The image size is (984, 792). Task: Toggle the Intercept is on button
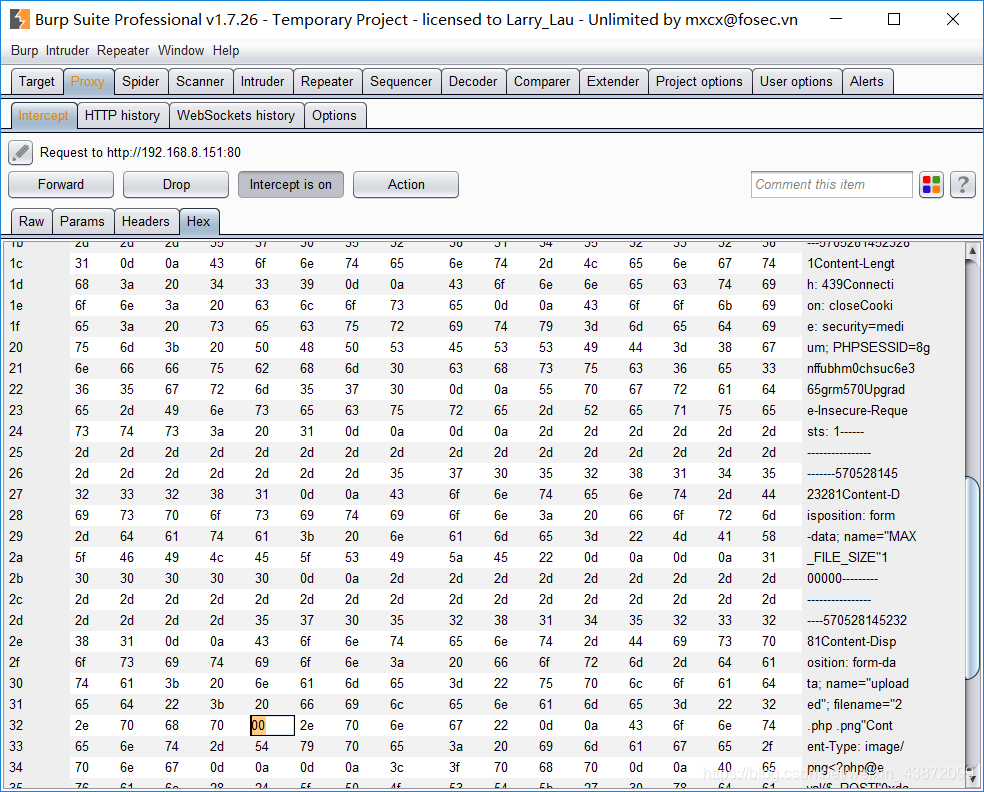point(291,185)
